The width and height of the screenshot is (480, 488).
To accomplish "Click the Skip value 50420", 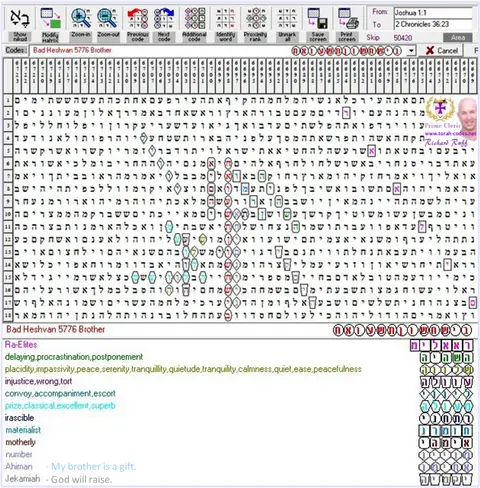I will (x=403, y=38).
